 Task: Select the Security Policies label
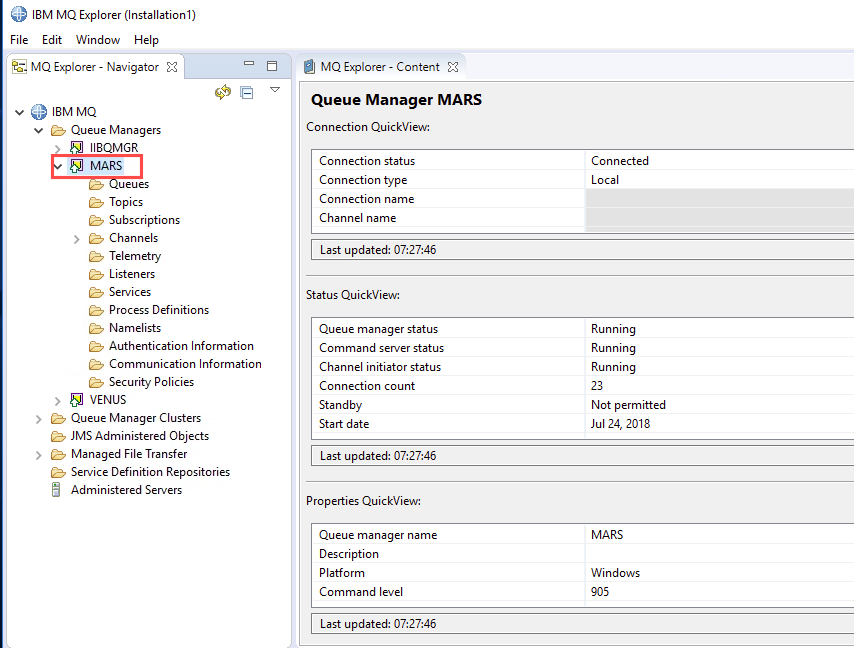(151, 382)
